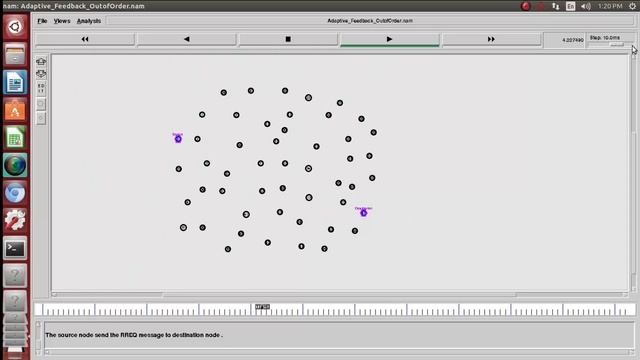This screenshot has height=360, width=640.
Task: Open the power session menu
Action: point(633,6)
